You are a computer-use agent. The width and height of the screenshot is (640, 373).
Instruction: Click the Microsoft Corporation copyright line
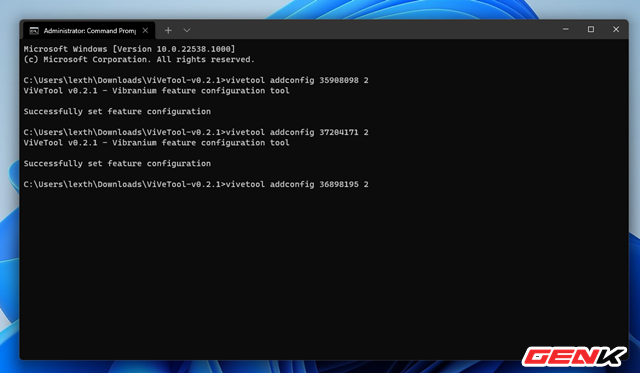pos(139,60)
